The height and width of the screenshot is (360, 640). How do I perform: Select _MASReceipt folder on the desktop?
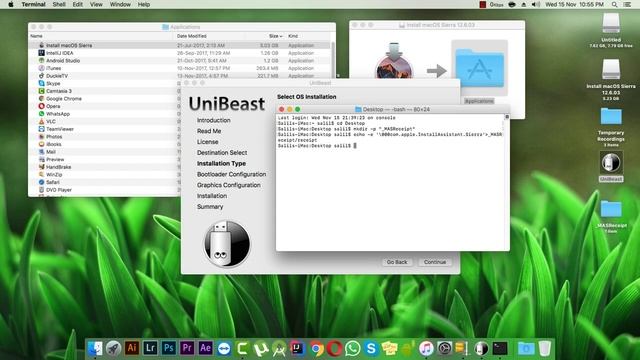click(x=611, y=209)
